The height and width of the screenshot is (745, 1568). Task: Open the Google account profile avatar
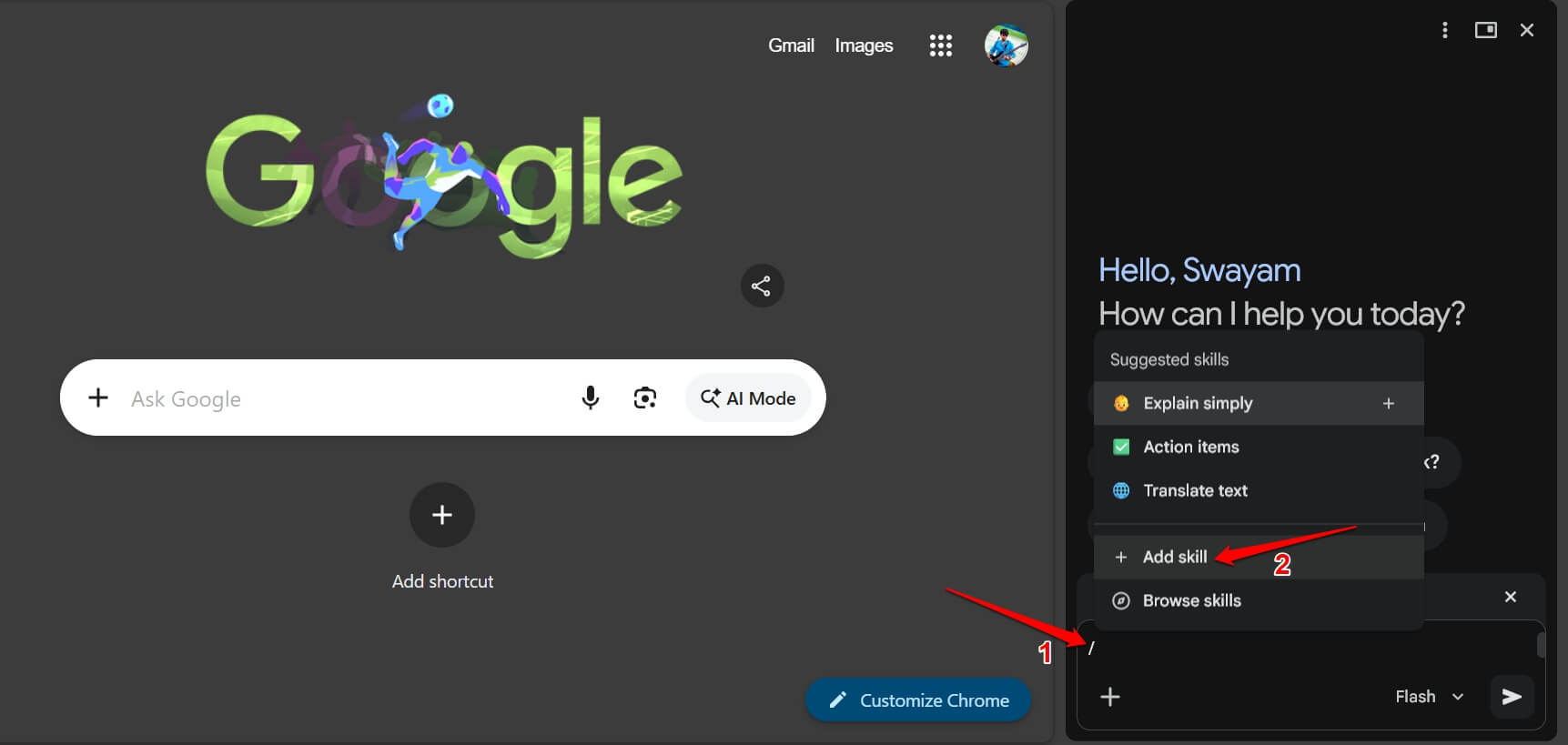1006,45
